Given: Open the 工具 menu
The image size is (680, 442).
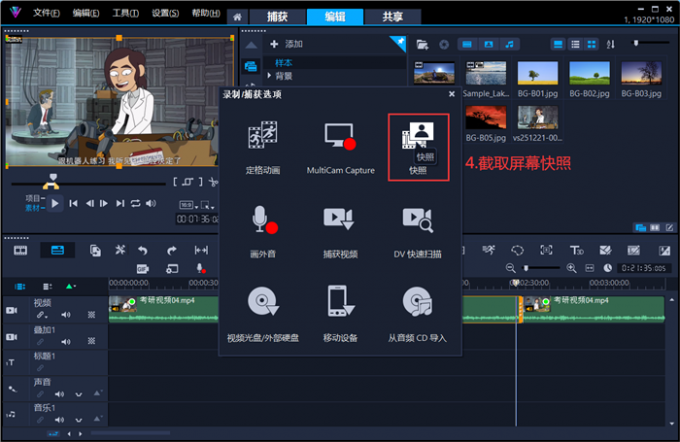Looking at the screenshot, I should [125, 13].
